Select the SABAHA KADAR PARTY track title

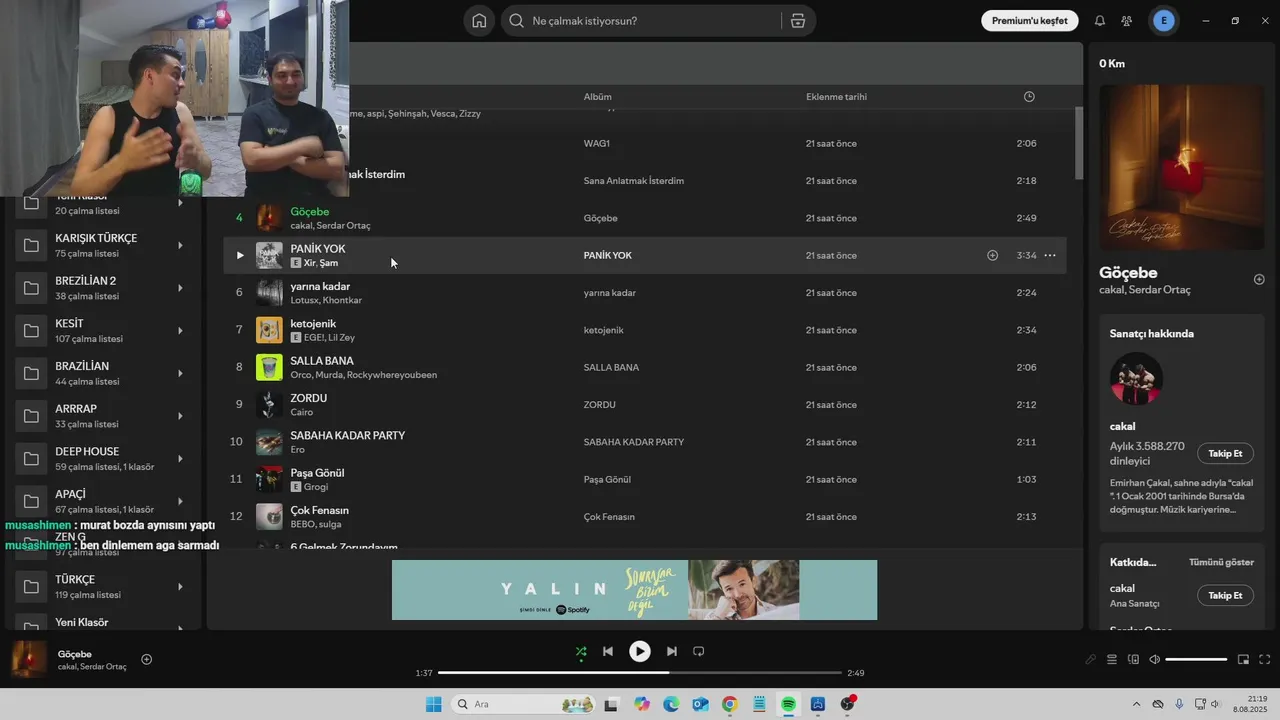point(348,436)
